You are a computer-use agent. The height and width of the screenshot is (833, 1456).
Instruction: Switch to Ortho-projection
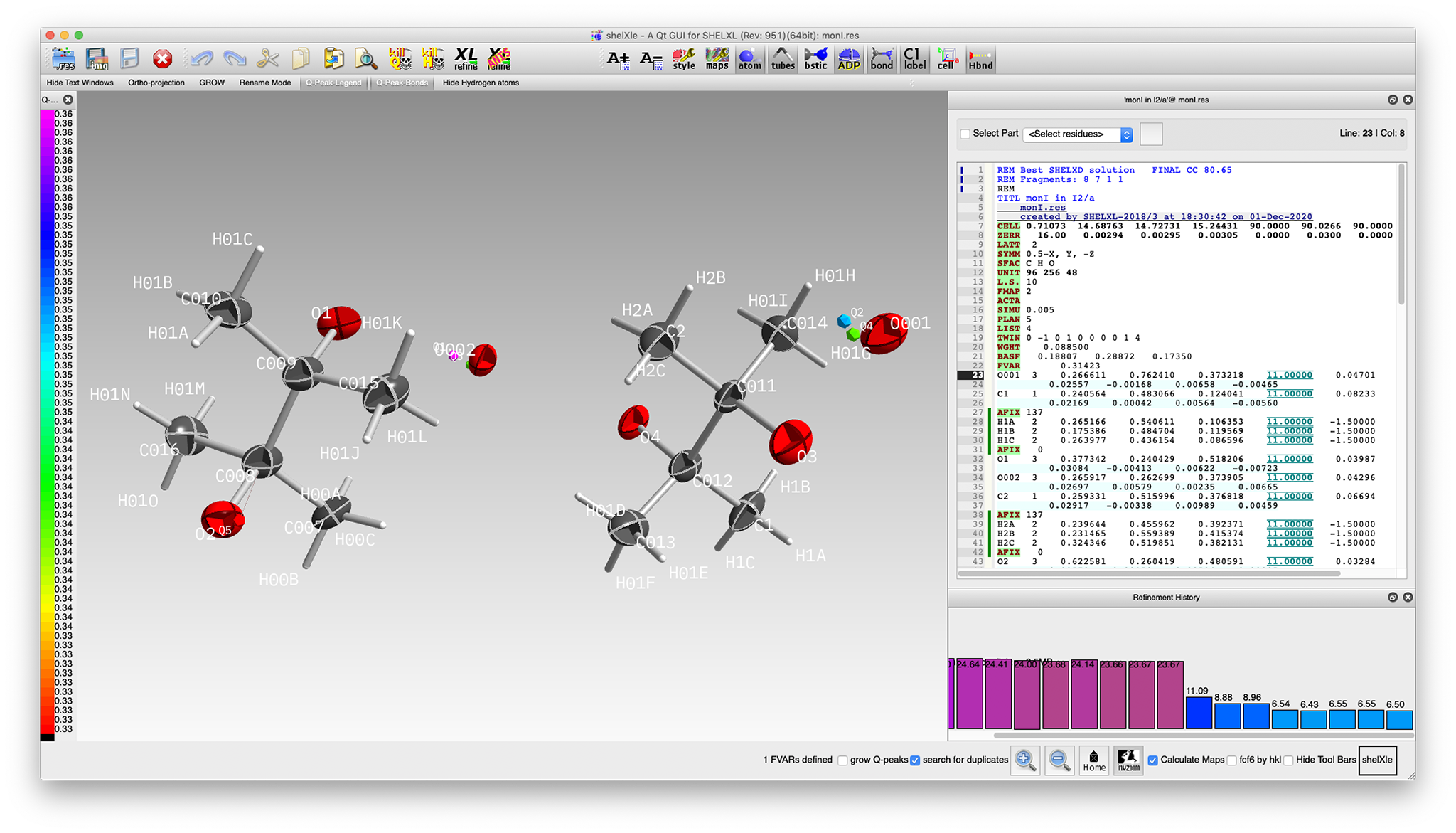coord(156,83)
